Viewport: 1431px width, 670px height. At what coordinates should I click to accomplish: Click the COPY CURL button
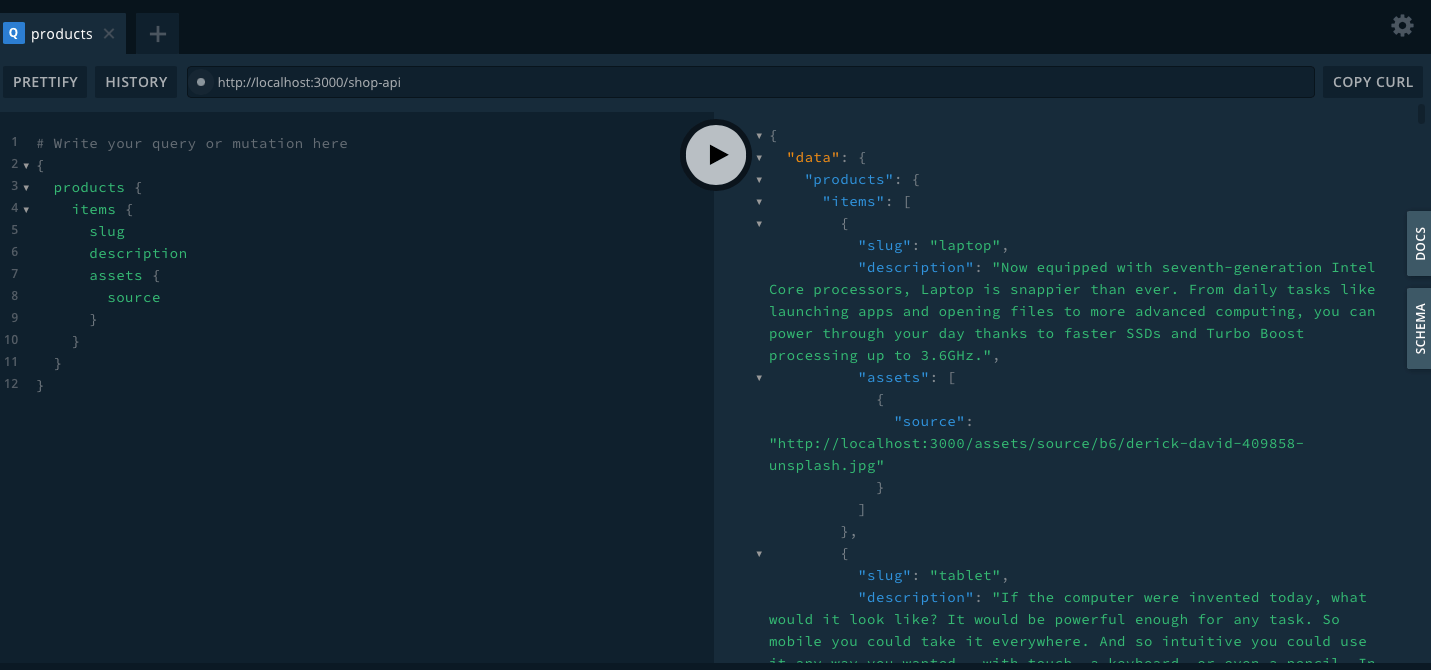point(1372,82)
